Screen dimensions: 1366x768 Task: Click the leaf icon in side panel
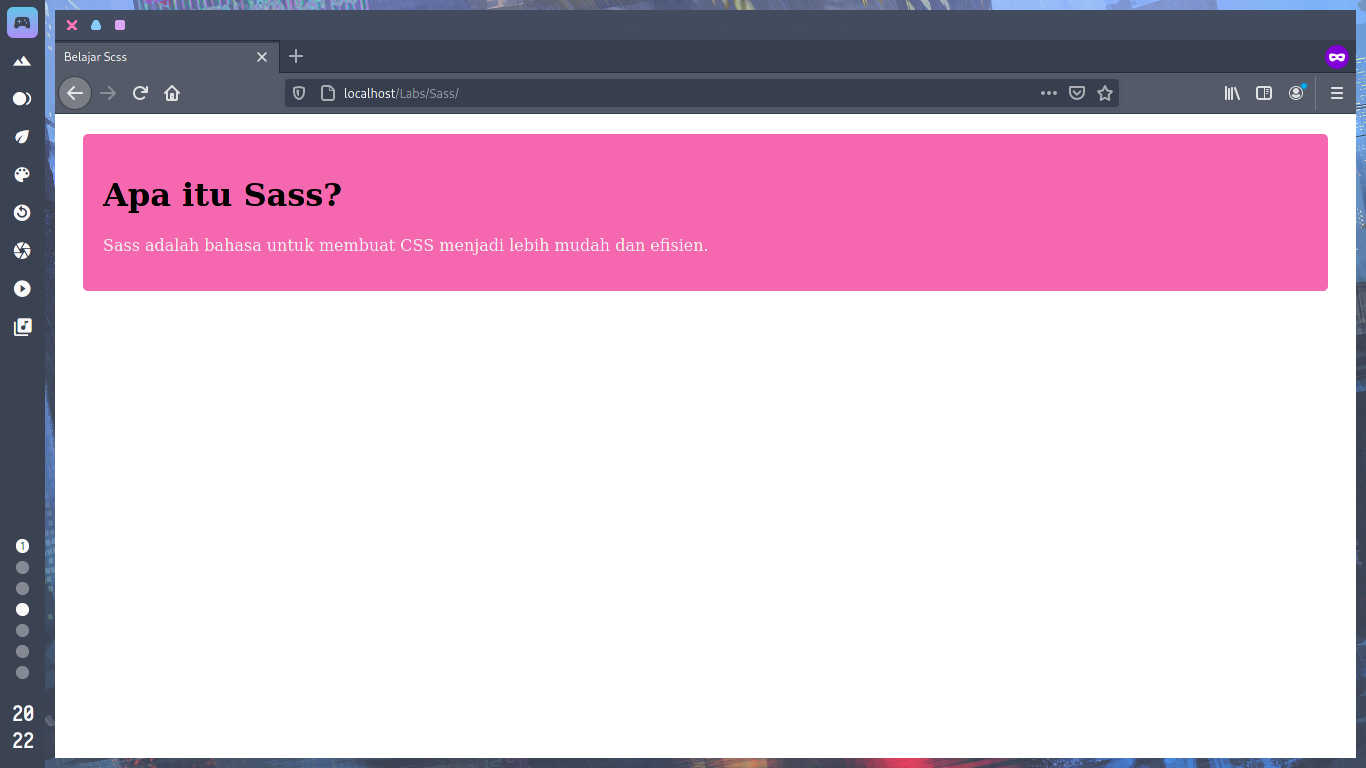pyautogui.click(x=22, y=137)
